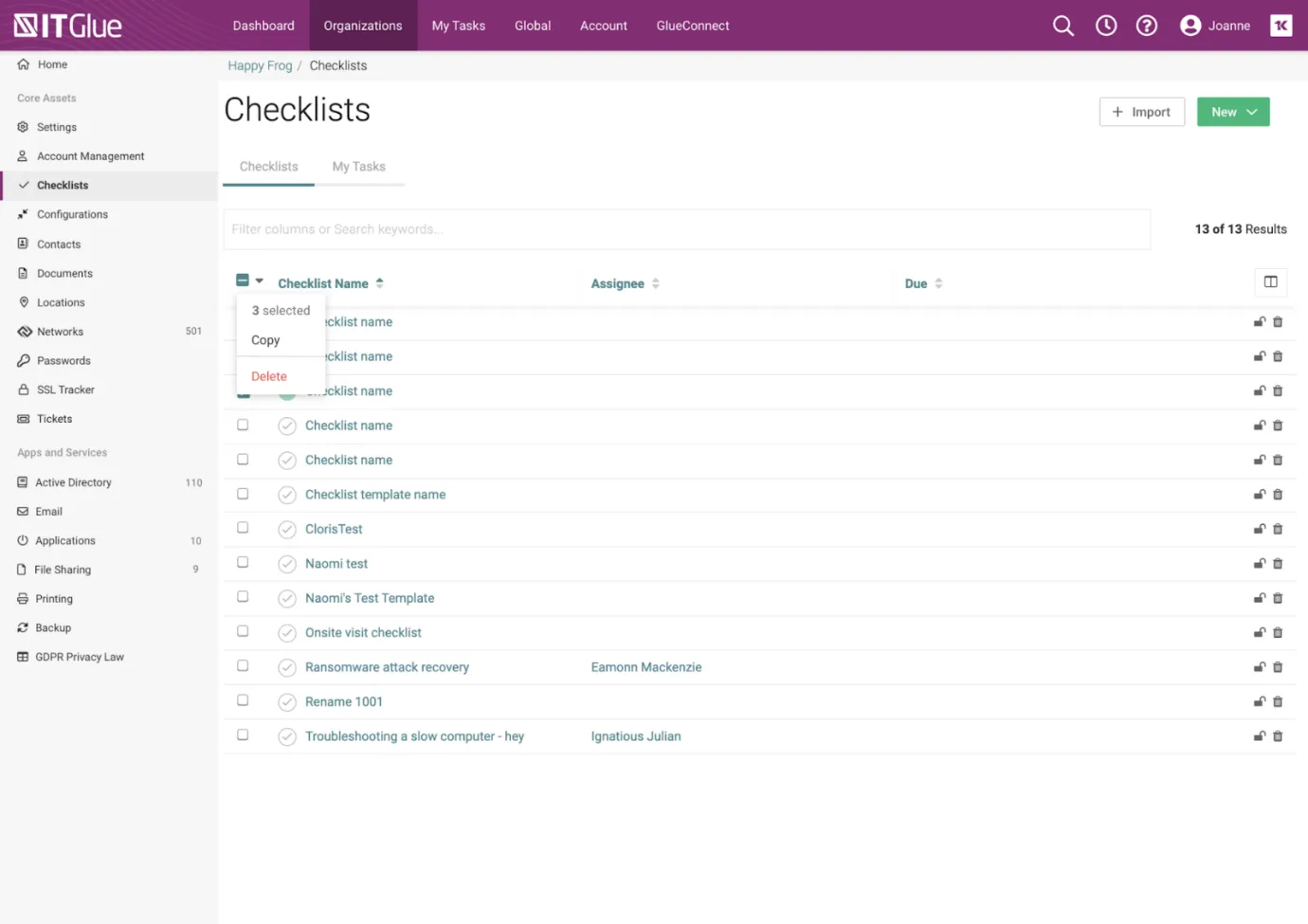
Task: Click the recent history clock icon
Action: coord(1105,26)
